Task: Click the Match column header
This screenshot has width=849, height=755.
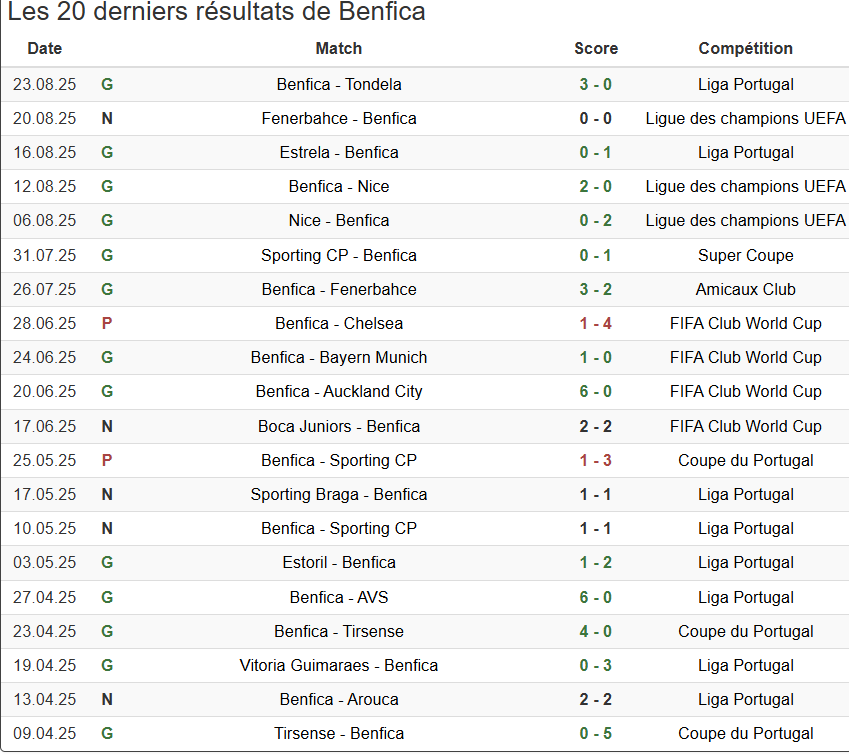Action: tap(339, 48)
